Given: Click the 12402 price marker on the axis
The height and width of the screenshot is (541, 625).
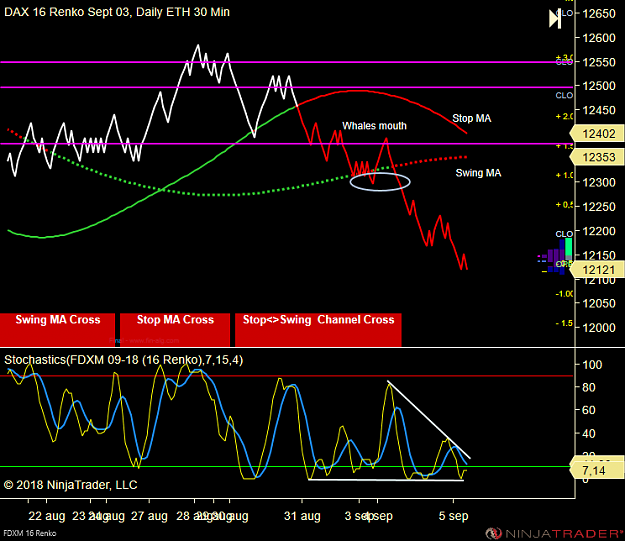Looking at the screenshot, I should [597, 134].
